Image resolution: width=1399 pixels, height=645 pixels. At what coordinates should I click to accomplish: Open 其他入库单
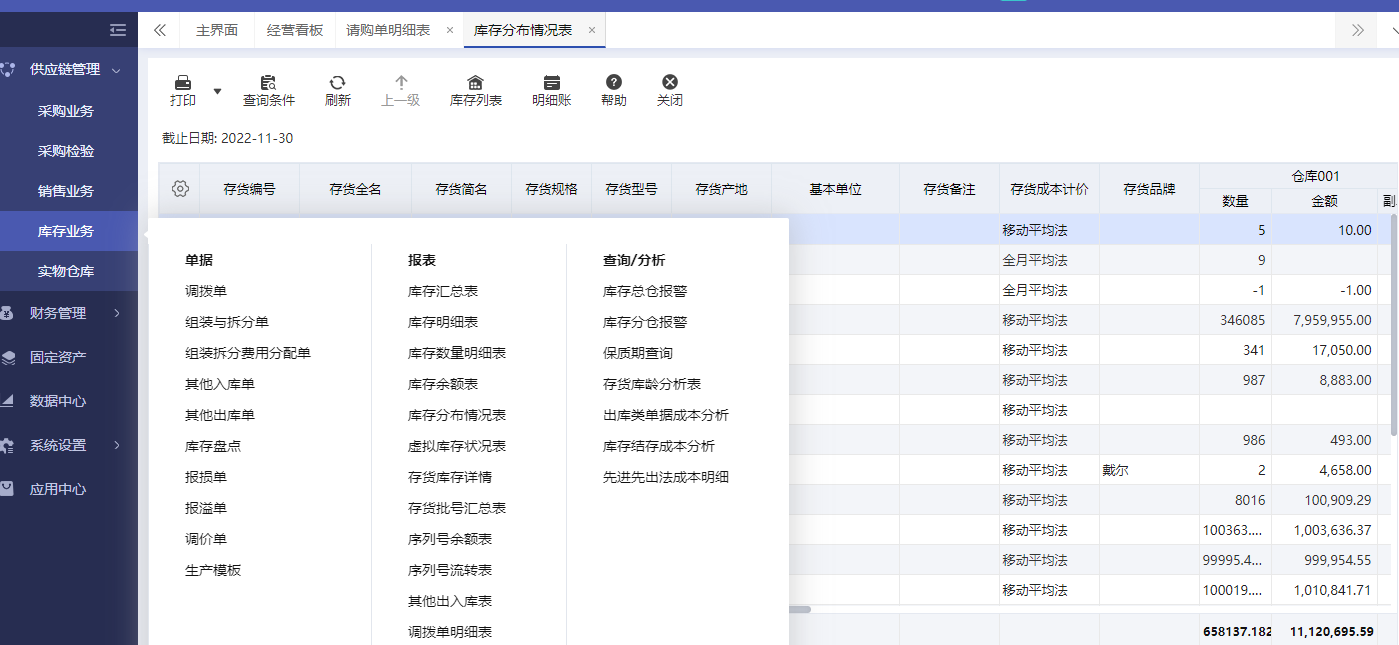pos(220,384)
